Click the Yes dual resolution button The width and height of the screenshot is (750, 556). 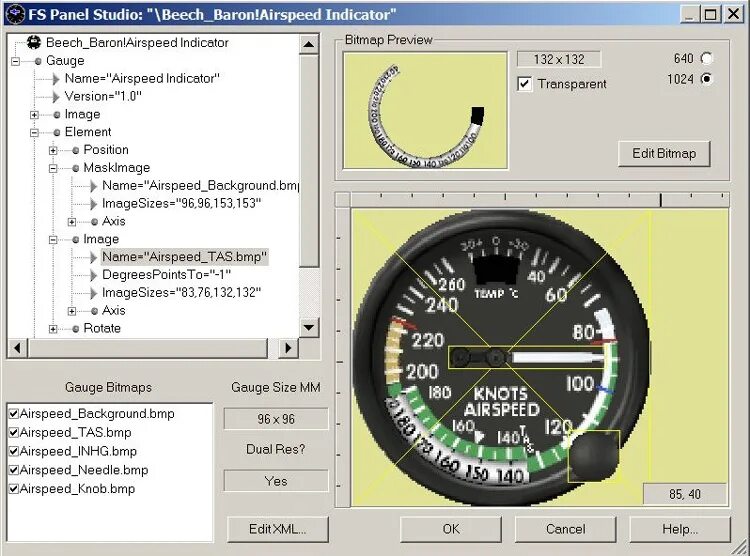click(x=276, y=481)
